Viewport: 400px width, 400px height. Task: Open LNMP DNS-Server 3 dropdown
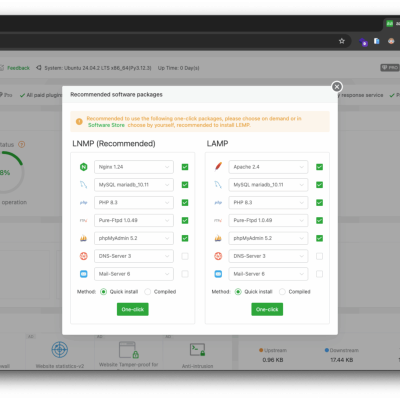tap(134, 256)
